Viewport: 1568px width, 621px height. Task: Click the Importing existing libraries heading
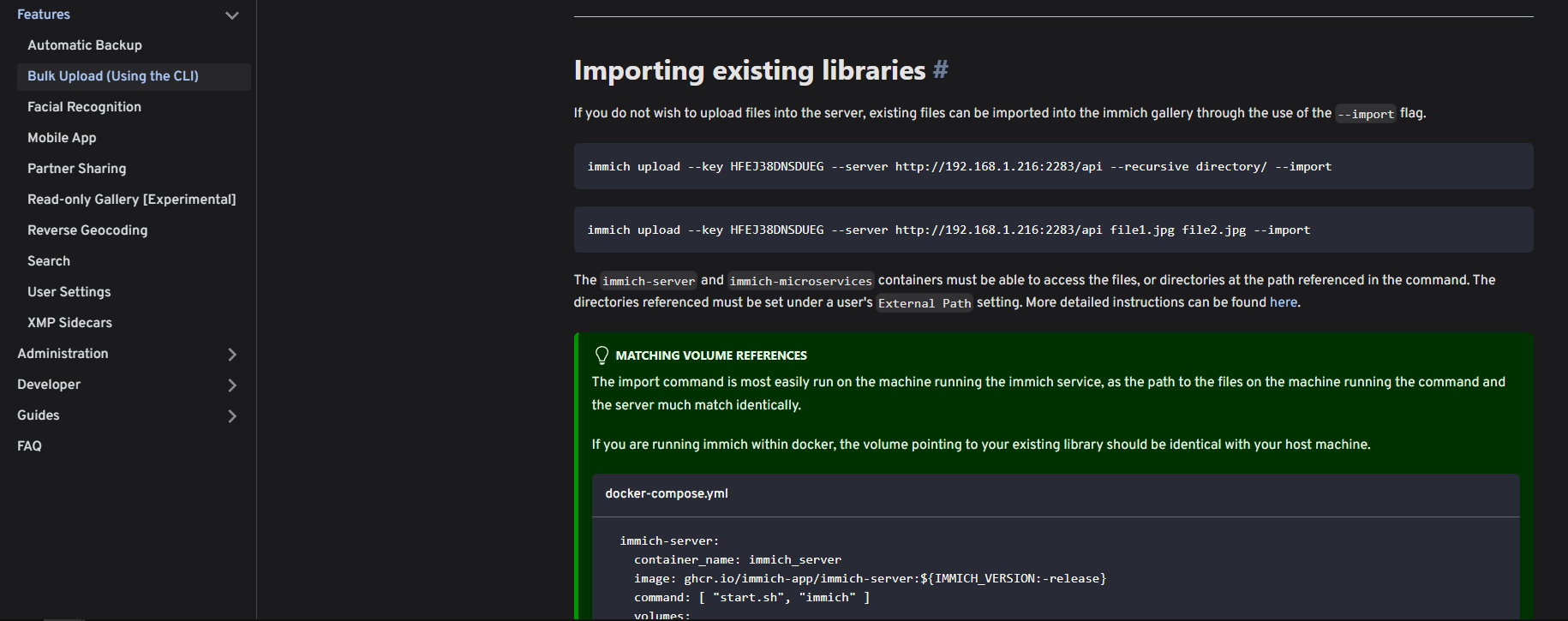[x=750, y=70]
